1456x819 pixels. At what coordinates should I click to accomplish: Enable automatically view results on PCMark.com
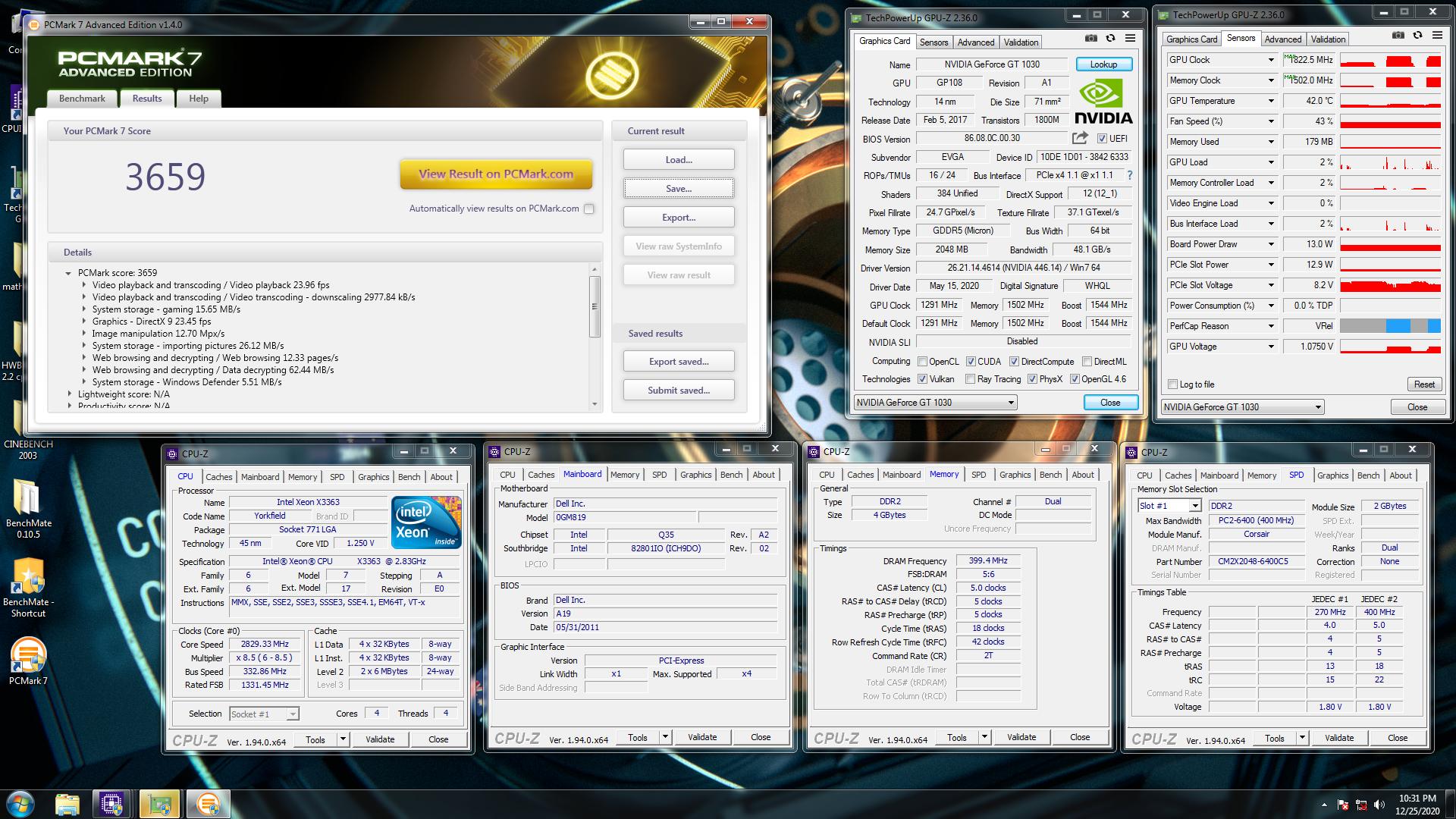(589, 209)
